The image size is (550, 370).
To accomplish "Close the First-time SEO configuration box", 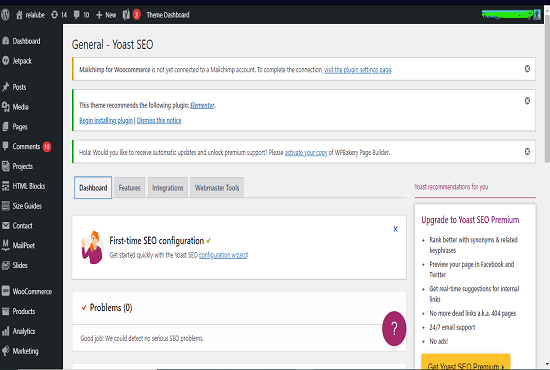I will point(395,229).
